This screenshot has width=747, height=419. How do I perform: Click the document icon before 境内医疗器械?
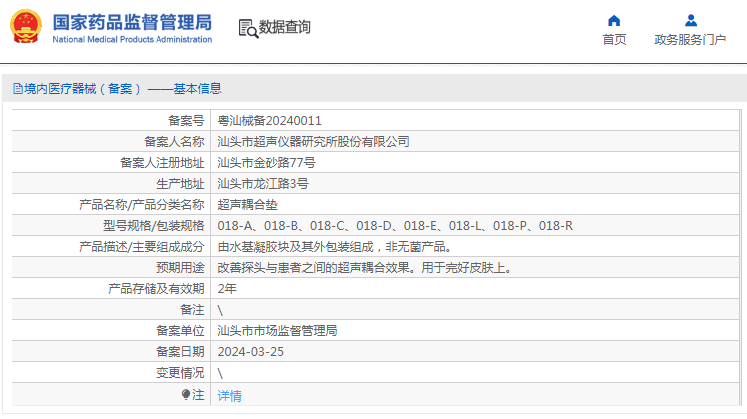17,89
